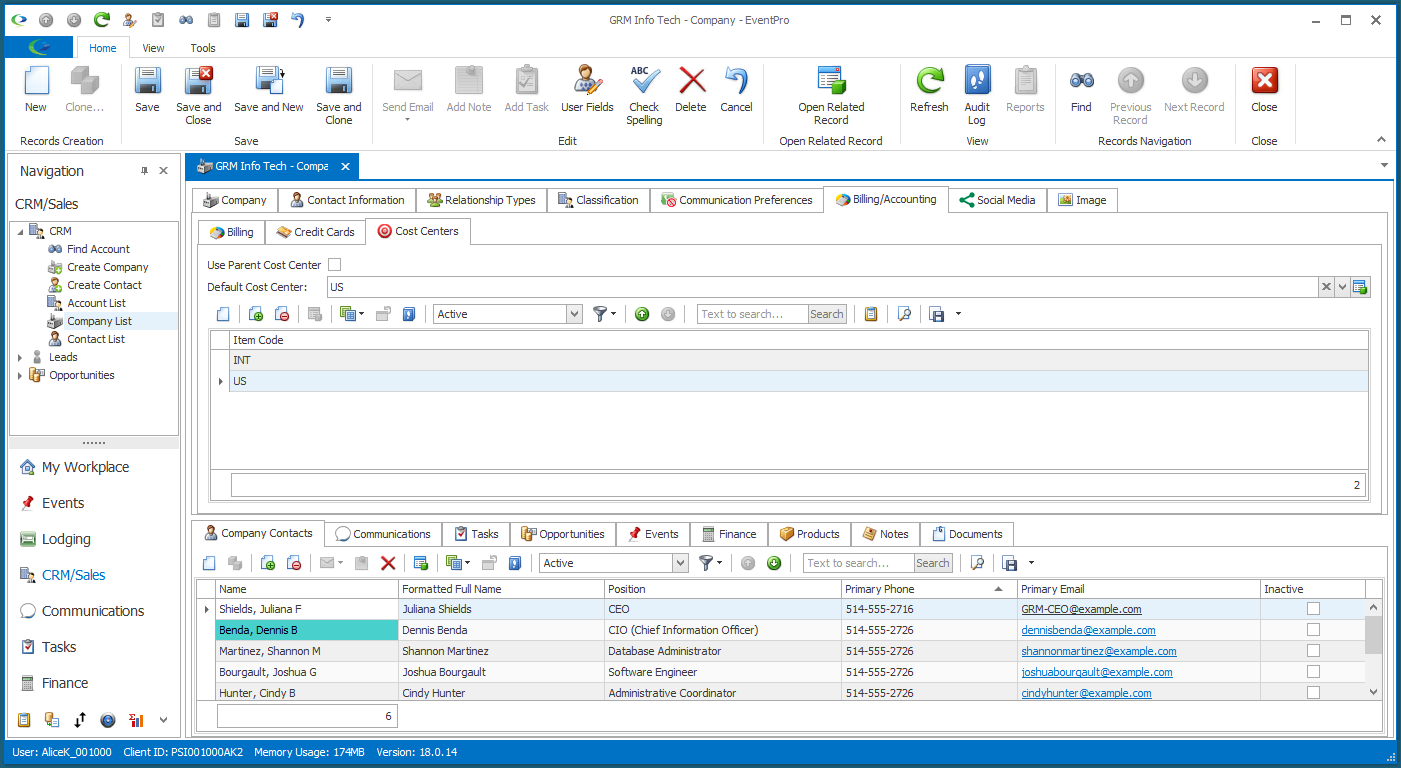The image size is (1401, 768).
Task: Open Active filter dropdown in contacts
Action: (x=680, y=563)
